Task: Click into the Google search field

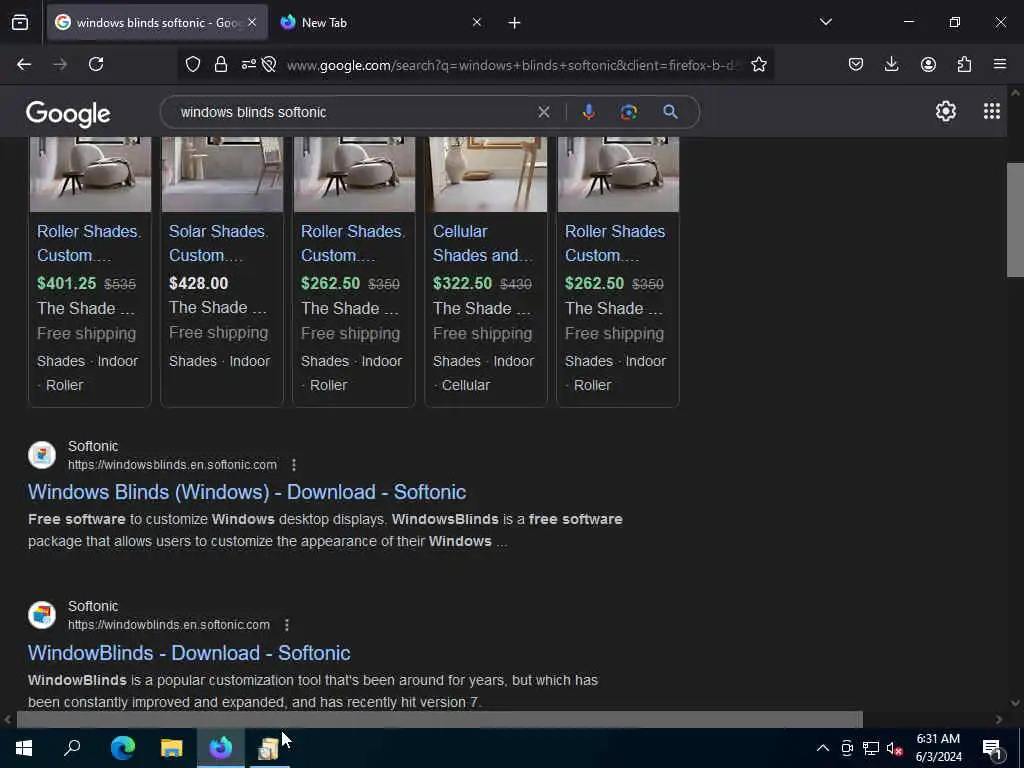Action: (x=353, y=112)
